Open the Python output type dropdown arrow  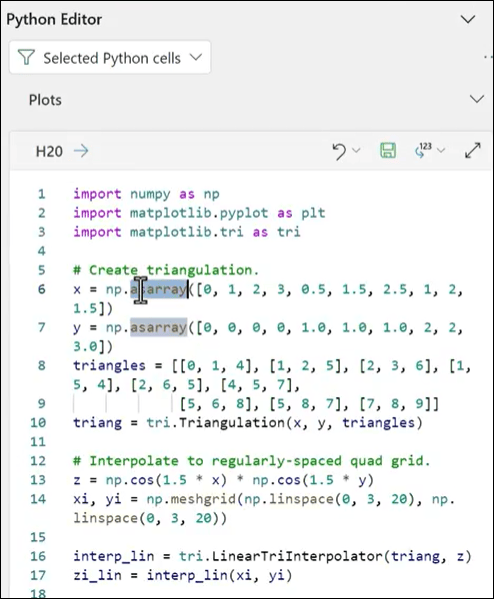click(441, 151)
